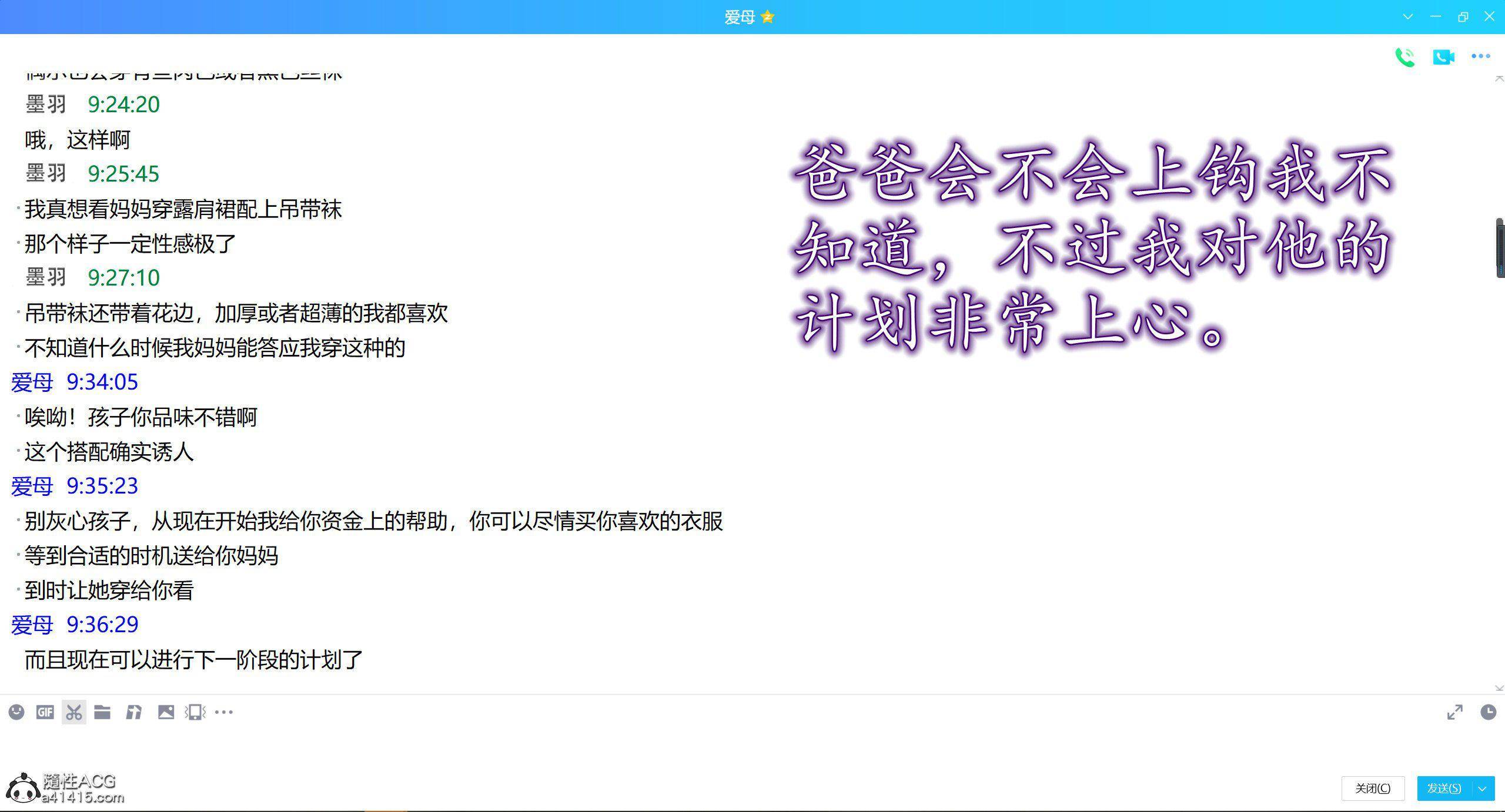Click the music share icon
1505x812 pixels.
[x=133, y=712]
